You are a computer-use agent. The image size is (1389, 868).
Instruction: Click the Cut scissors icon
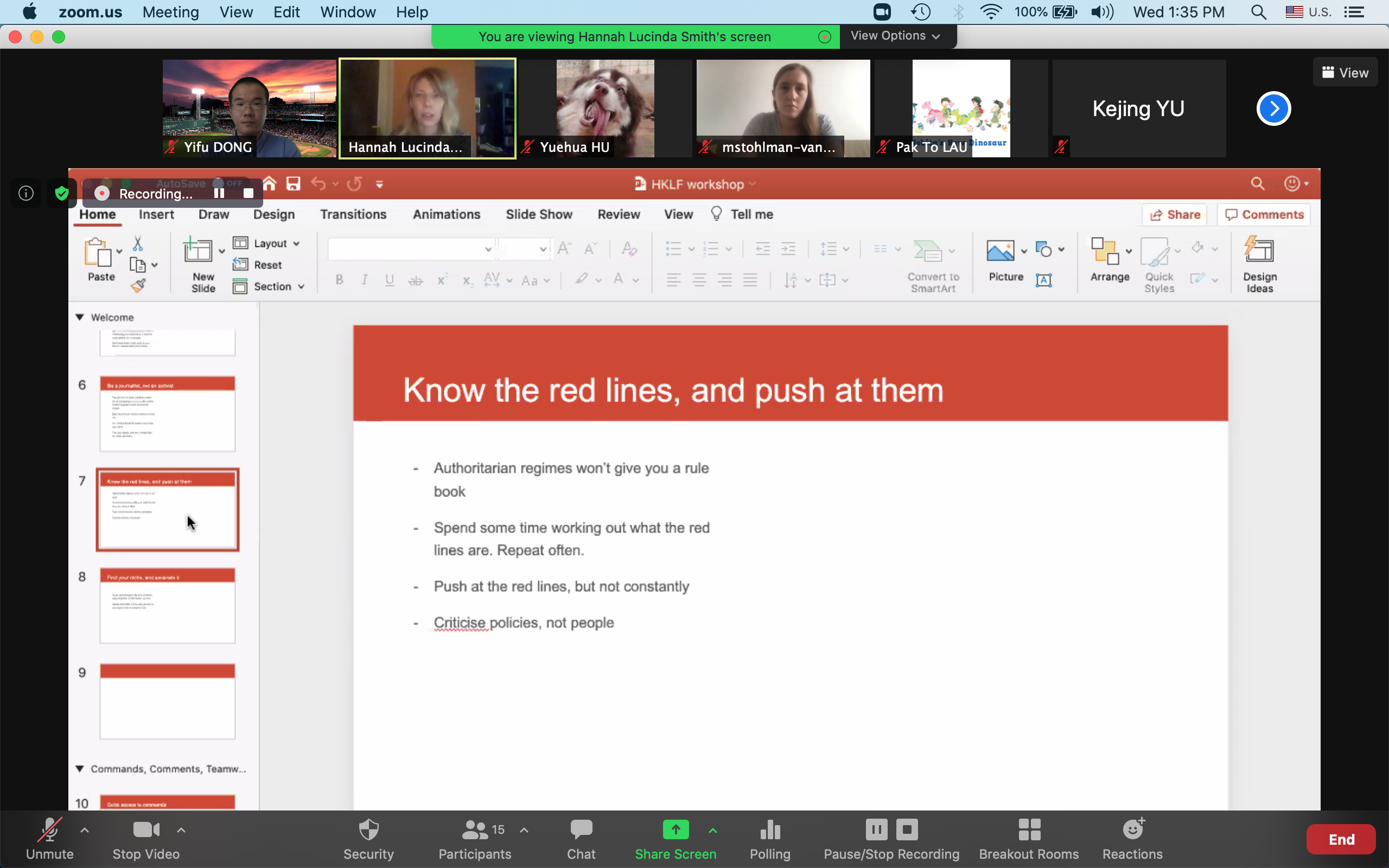point(138,244)
